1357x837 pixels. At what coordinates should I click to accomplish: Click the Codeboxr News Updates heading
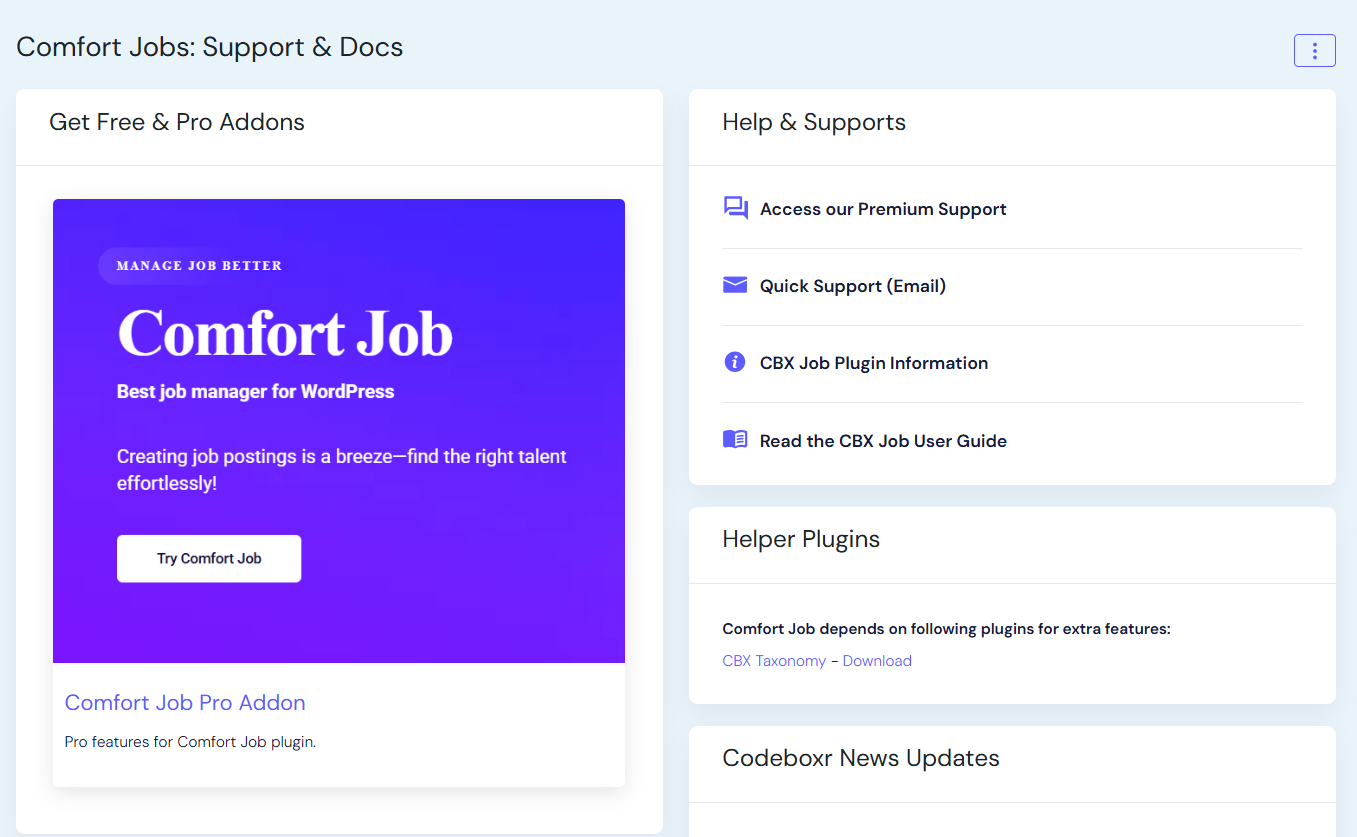pyautogui.click(x=860, y=758)
